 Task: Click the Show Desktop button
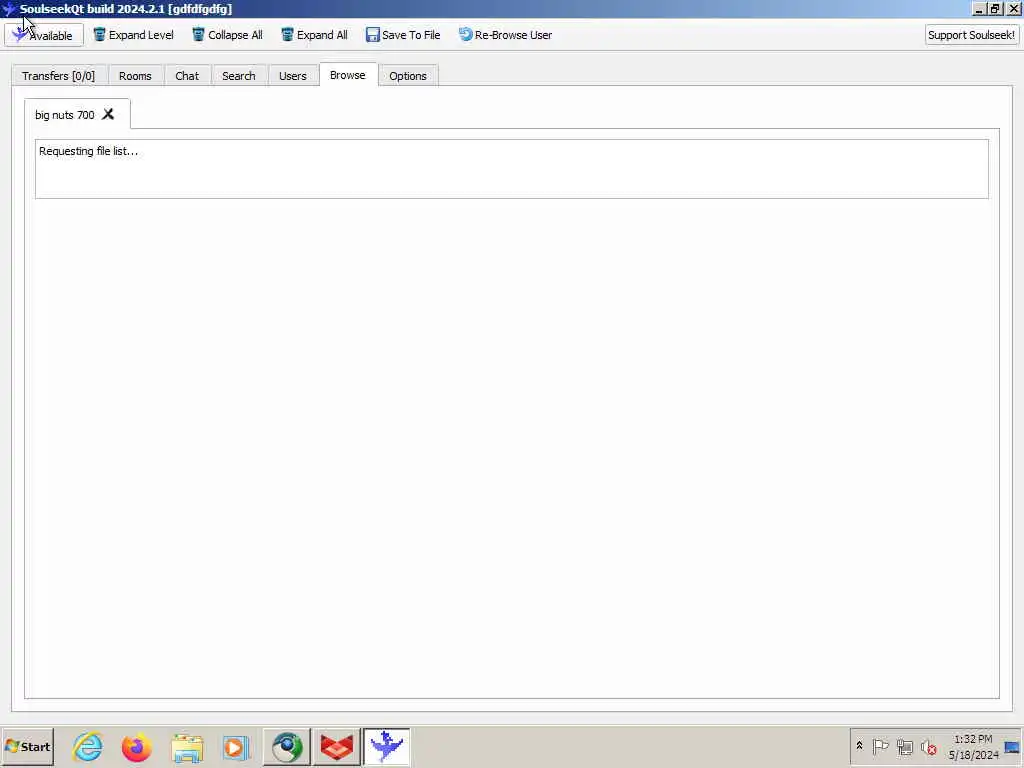(1012, 747)
